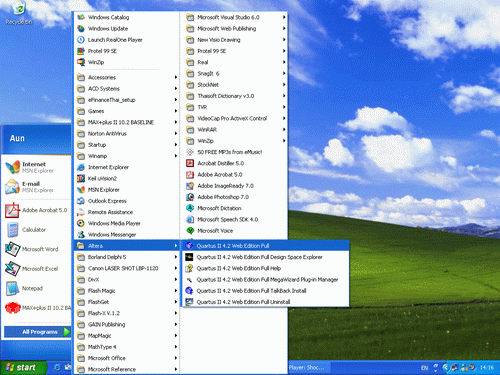Open Quartus II Design Space Explorer entry
This screenshot has height=375, width=500.
(265, 257)
